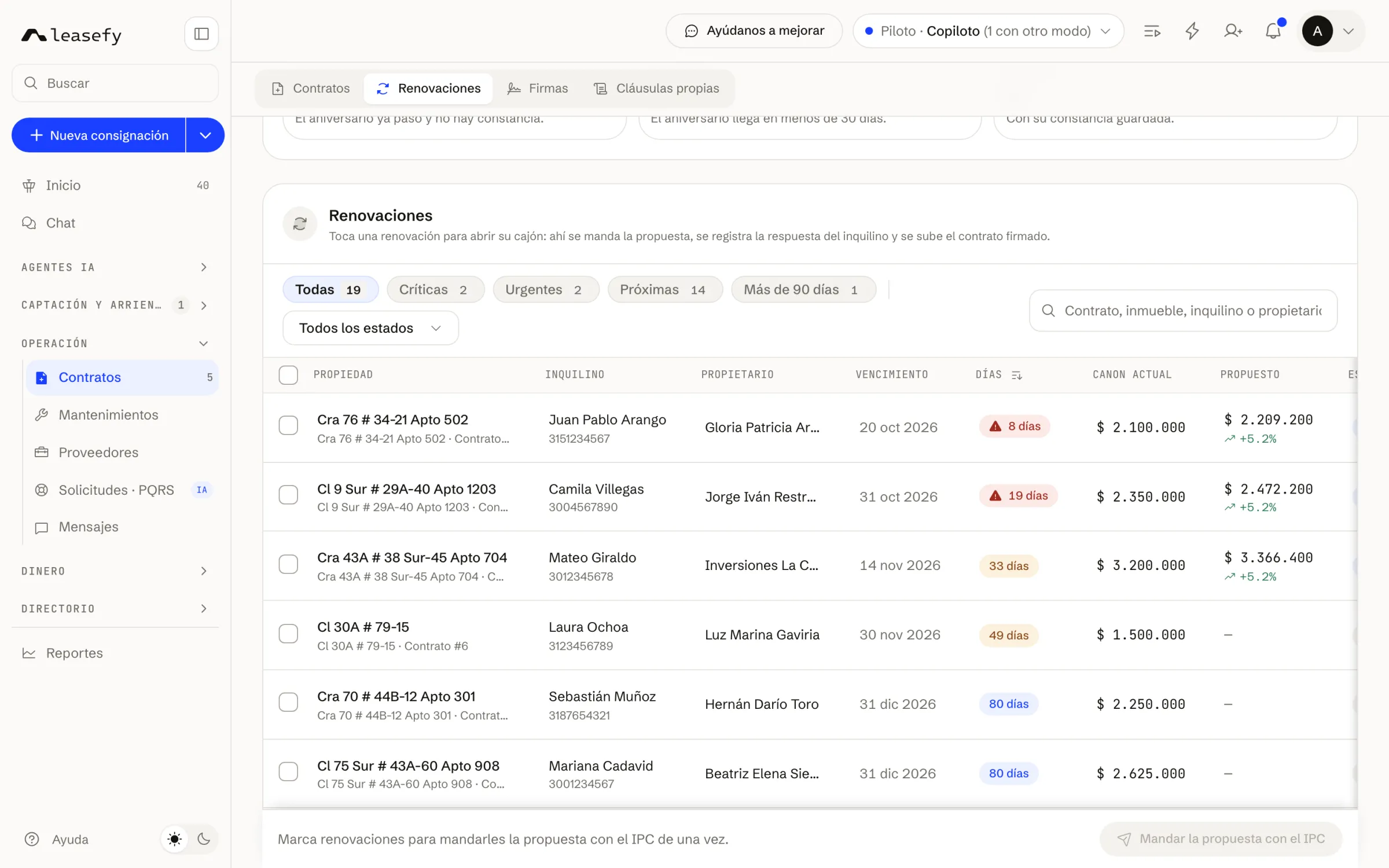Viewport: 1389px width, 868px height.
Task: Check the Cra 76 # 34-21 Apto 502 row
Action: click(x=288, y=426)
